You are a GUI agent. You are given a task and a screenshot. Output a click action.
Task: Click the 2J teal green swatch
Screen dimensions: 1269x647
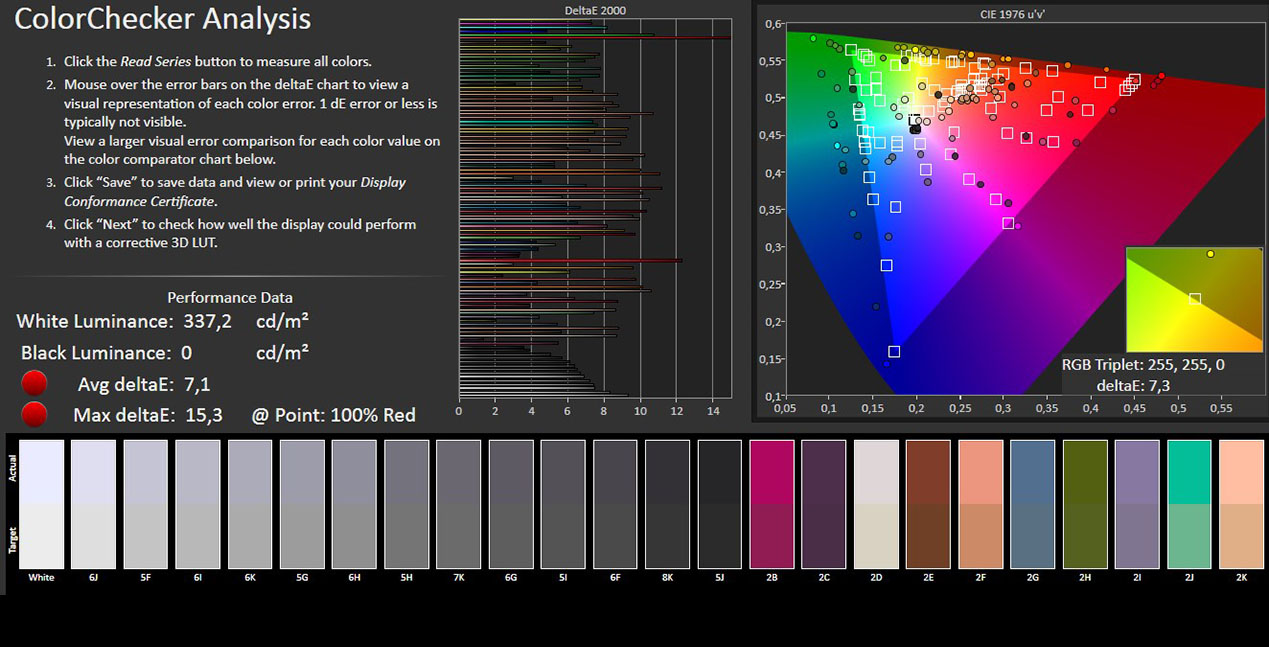1189,505
